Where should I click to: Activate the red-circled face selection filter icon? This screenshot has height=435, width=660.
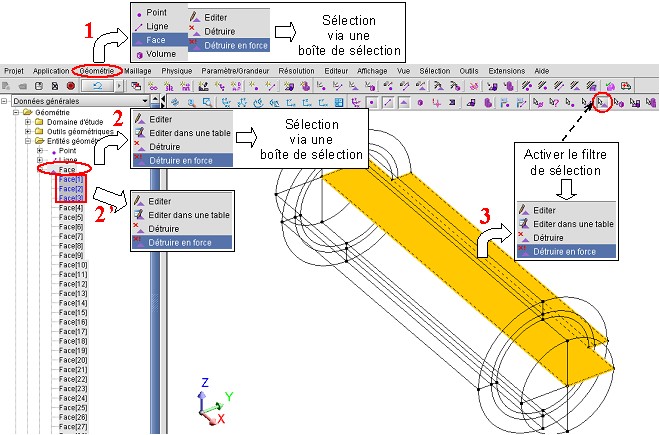[x=602, y=102]
